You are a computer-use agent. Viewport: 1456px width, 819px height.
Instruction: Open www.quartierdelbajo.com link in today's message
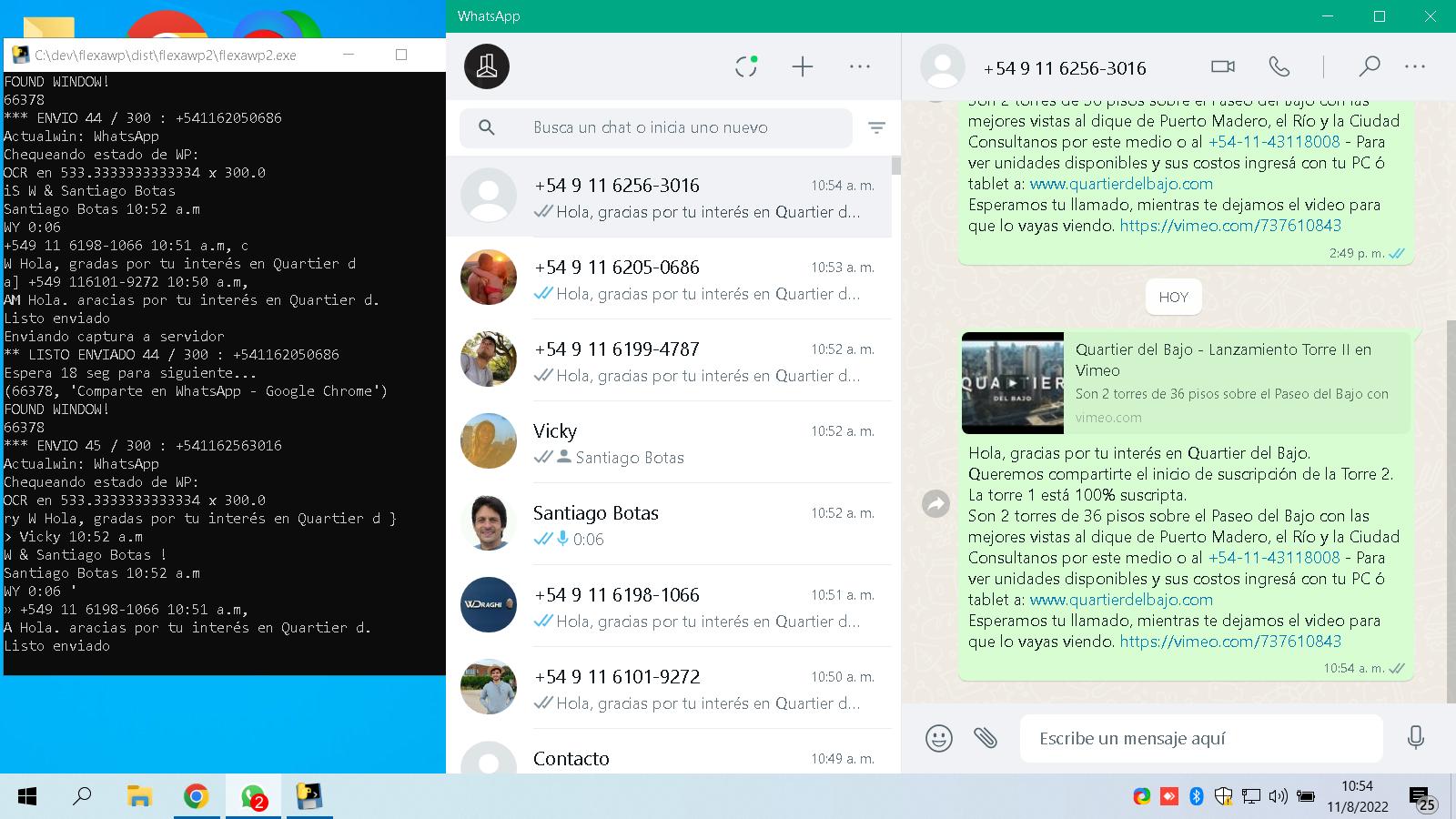click(1121, 600)
